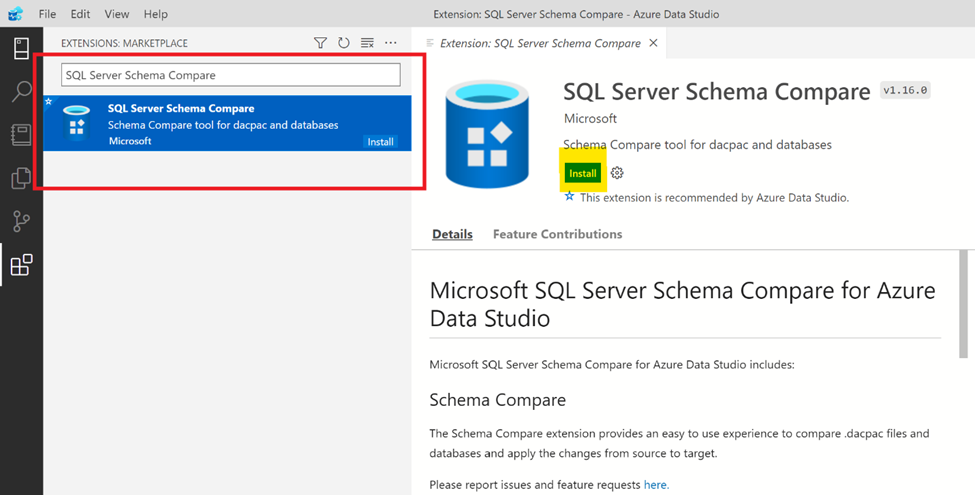Image resolution: width=975 pixels, height=495 pixels.
Task: Open the Search view in activity bar
Action: (21, 92)
